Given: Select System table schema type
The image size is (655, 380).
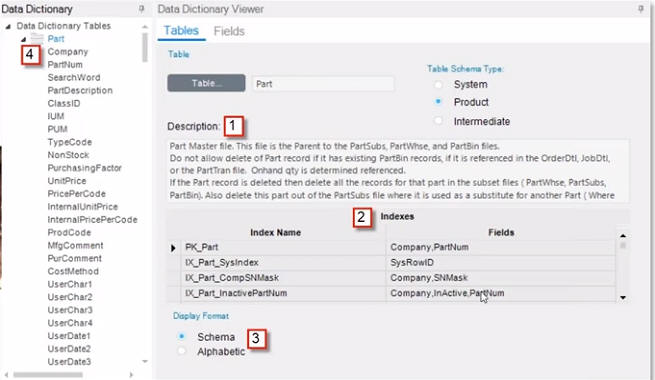Looking at the screenshot, I should point(438,84).
